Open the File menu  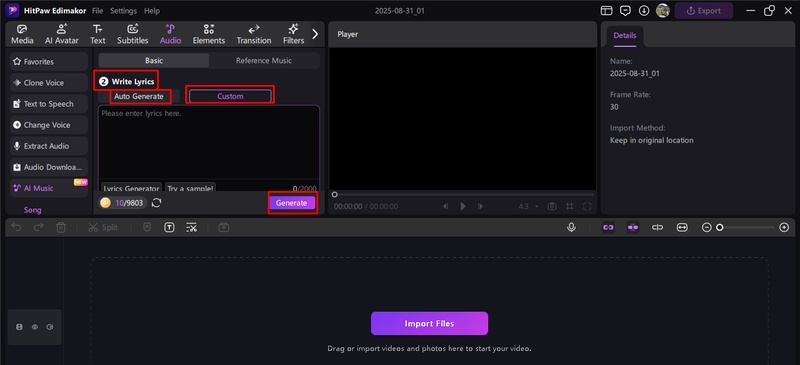click(97, 11)
